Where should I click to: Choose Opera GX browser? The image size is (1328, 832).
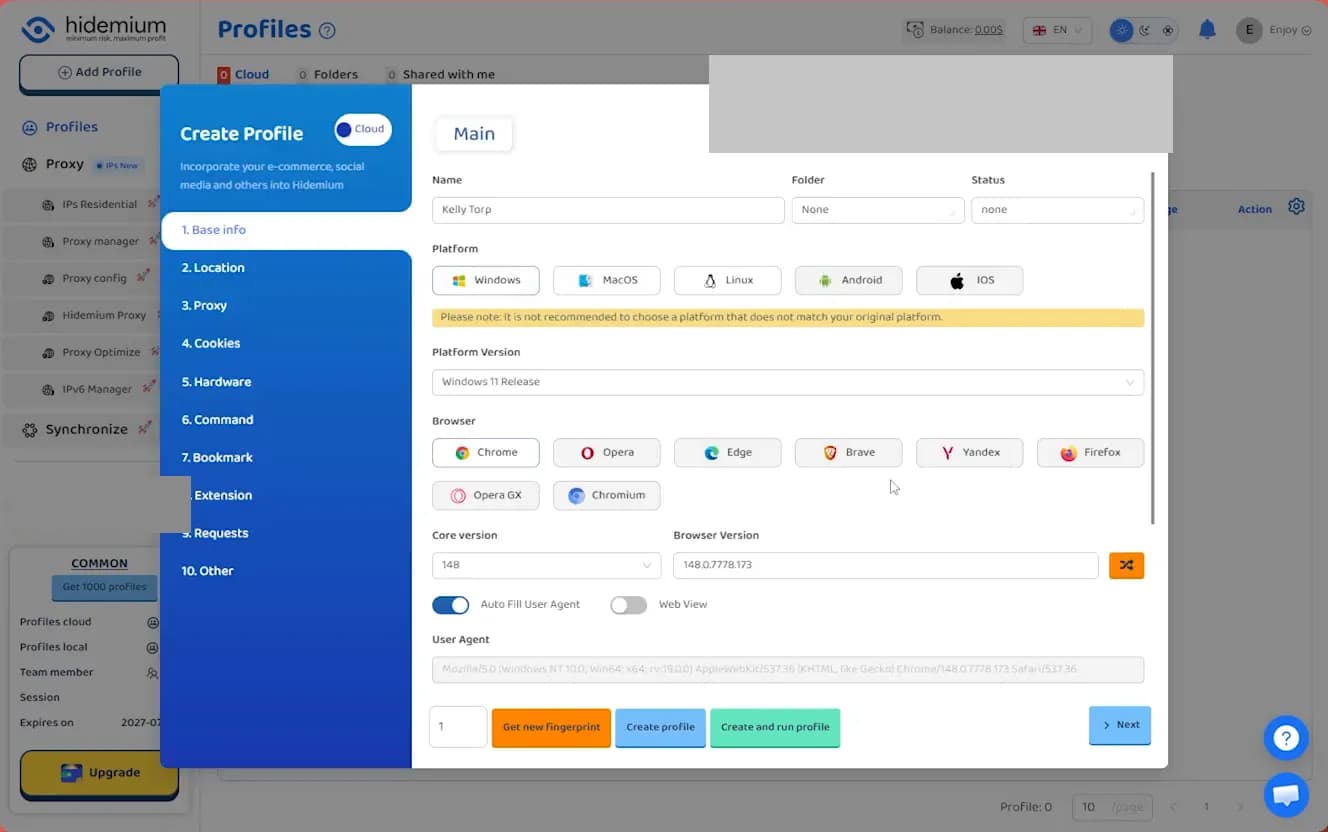click(x=486, y=495)
